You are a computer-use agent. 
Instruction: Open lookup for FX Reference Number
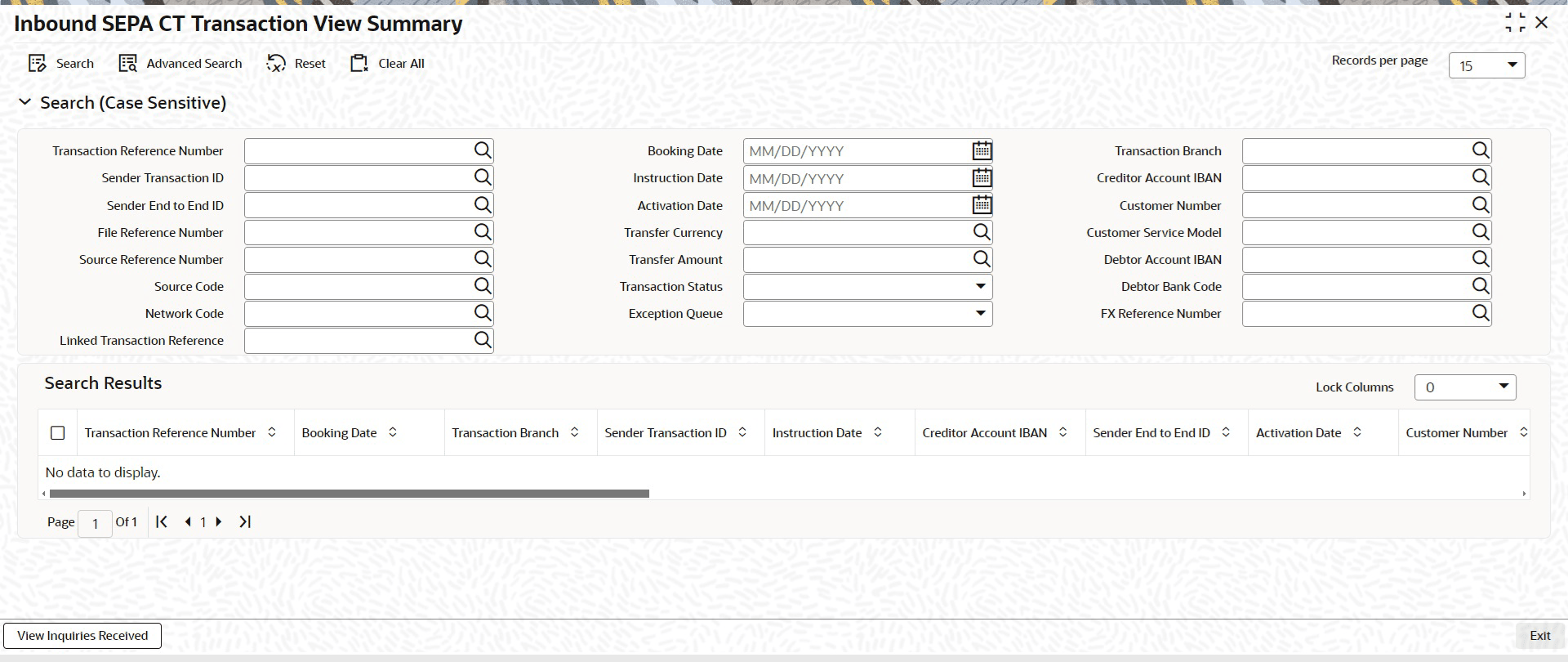pyautogui.click(x=1481, y=313)
